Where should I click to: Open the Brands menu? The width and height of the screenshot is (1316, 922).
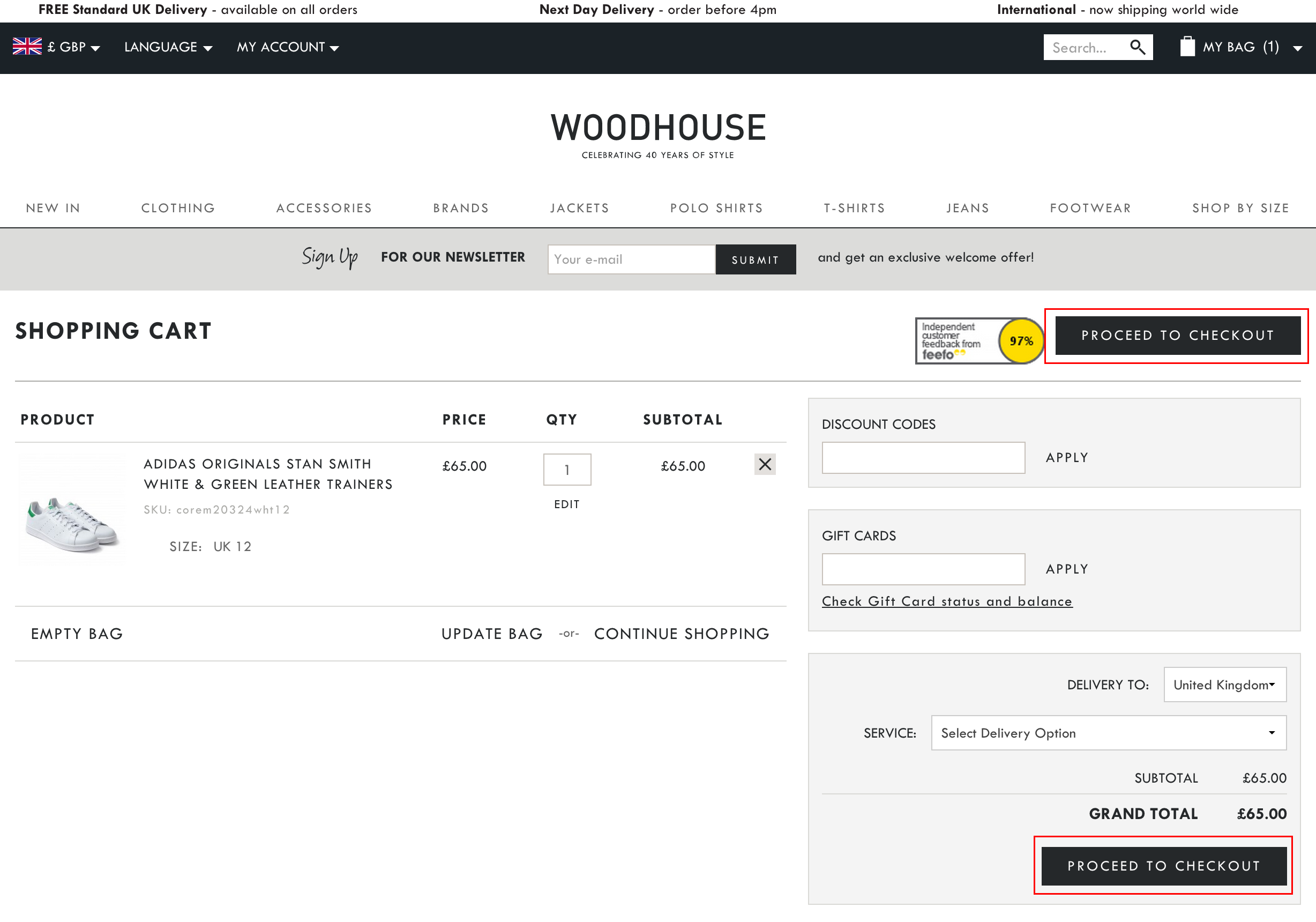point(461,208)
